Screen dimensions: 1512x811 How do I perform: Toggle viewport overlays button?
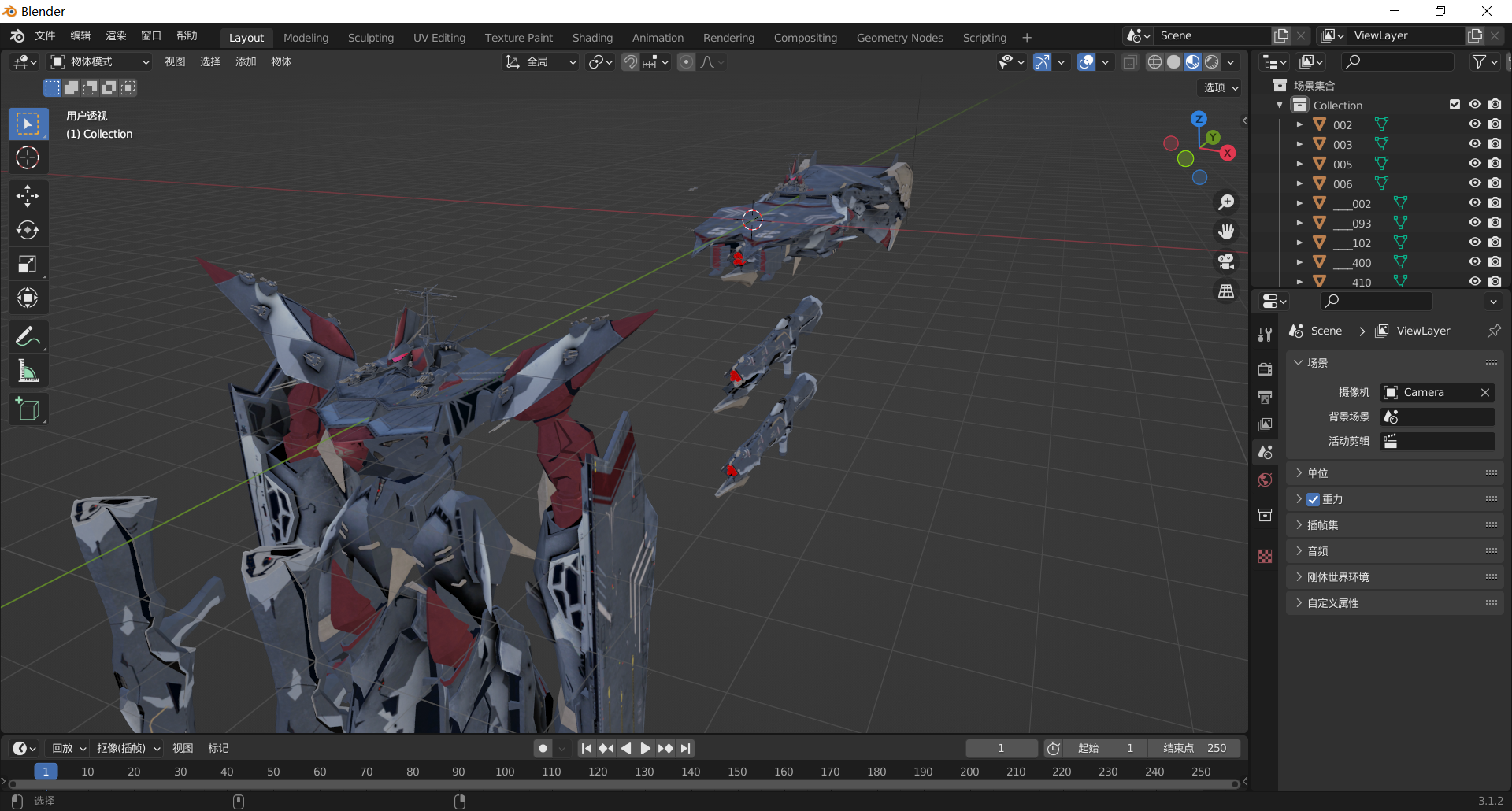[x=1087, y=62]
